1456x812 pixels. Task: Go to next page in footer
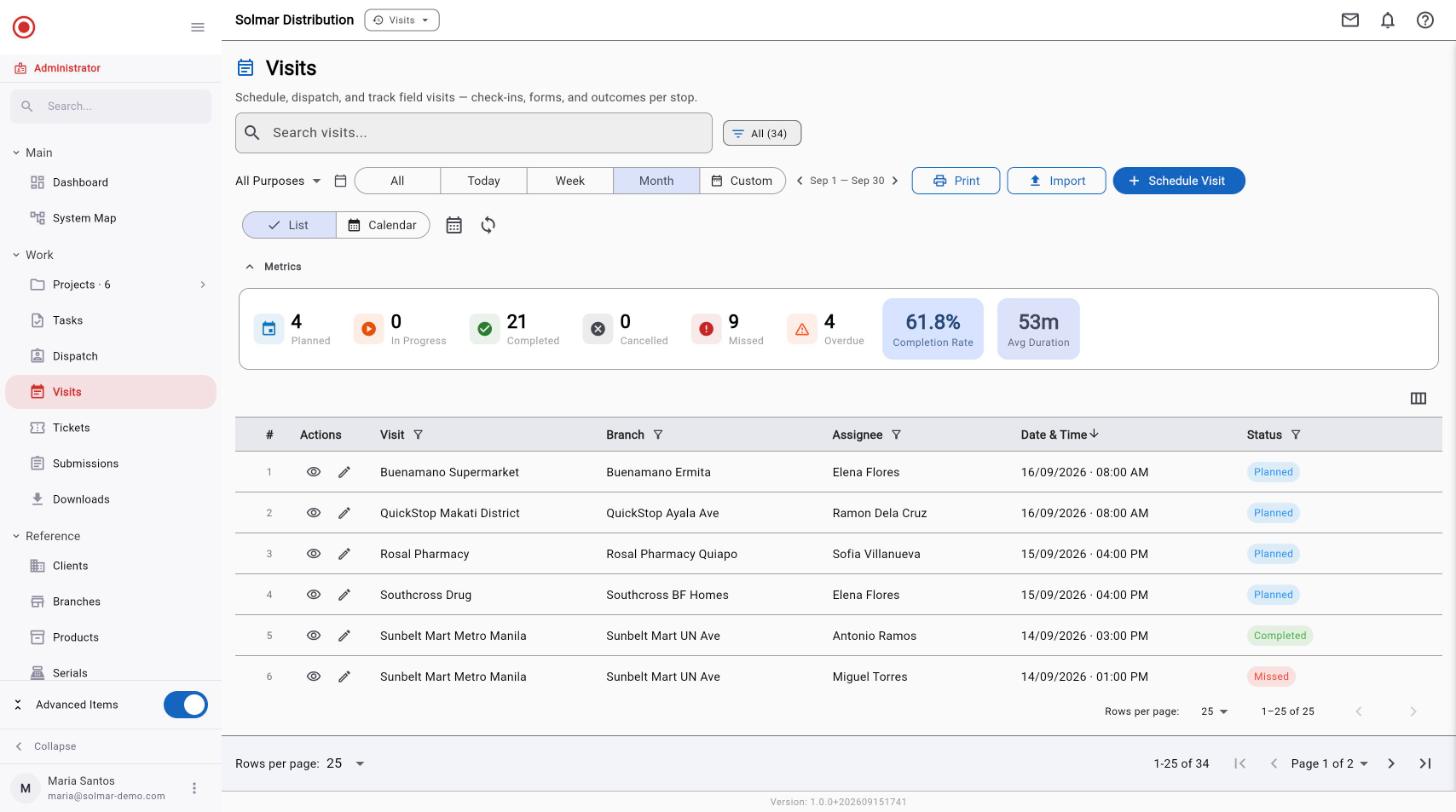(x=1391, y=764)
